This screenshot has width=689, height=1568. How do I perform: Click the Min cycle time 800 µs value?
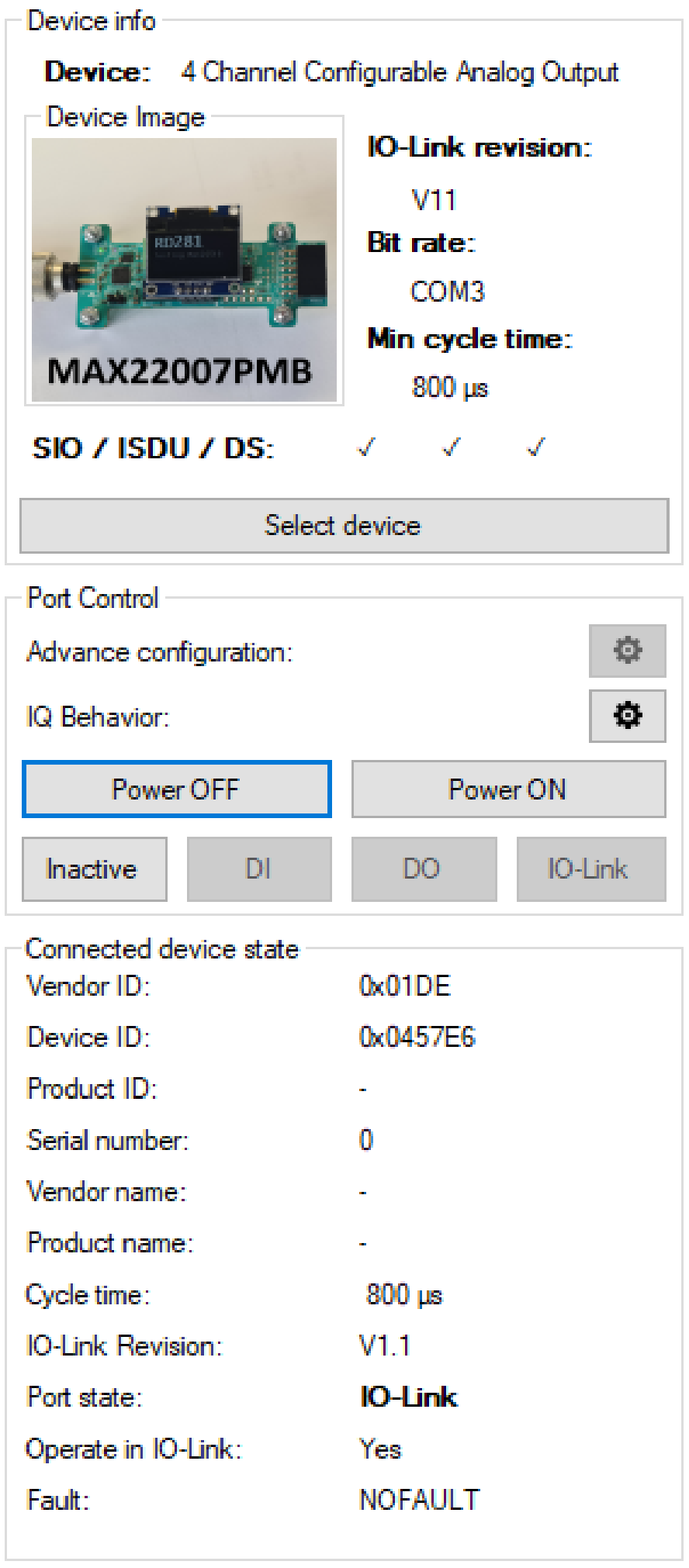[x=450, y=387]
